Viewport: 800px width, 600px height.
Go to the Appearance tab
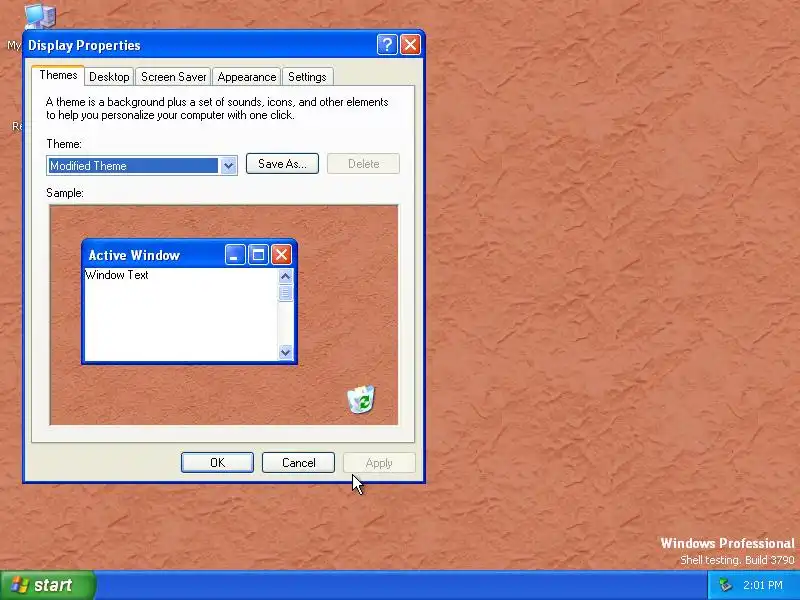tap(246, 77)
